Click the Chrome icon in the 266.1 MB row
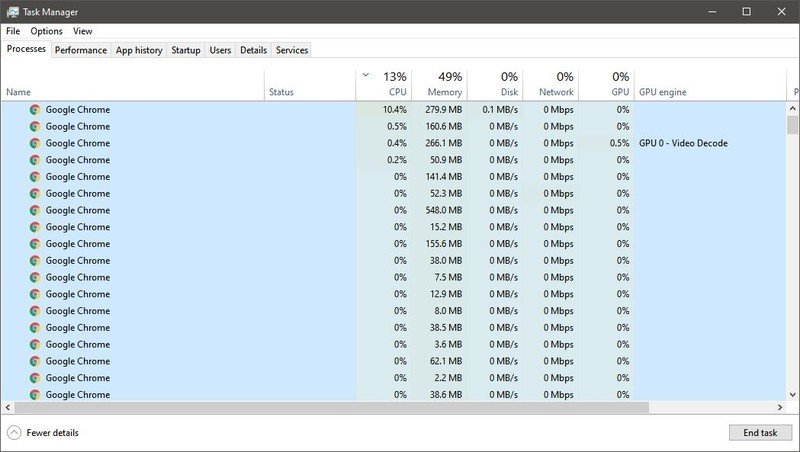800x452 pixels. (x=35, y=143)
